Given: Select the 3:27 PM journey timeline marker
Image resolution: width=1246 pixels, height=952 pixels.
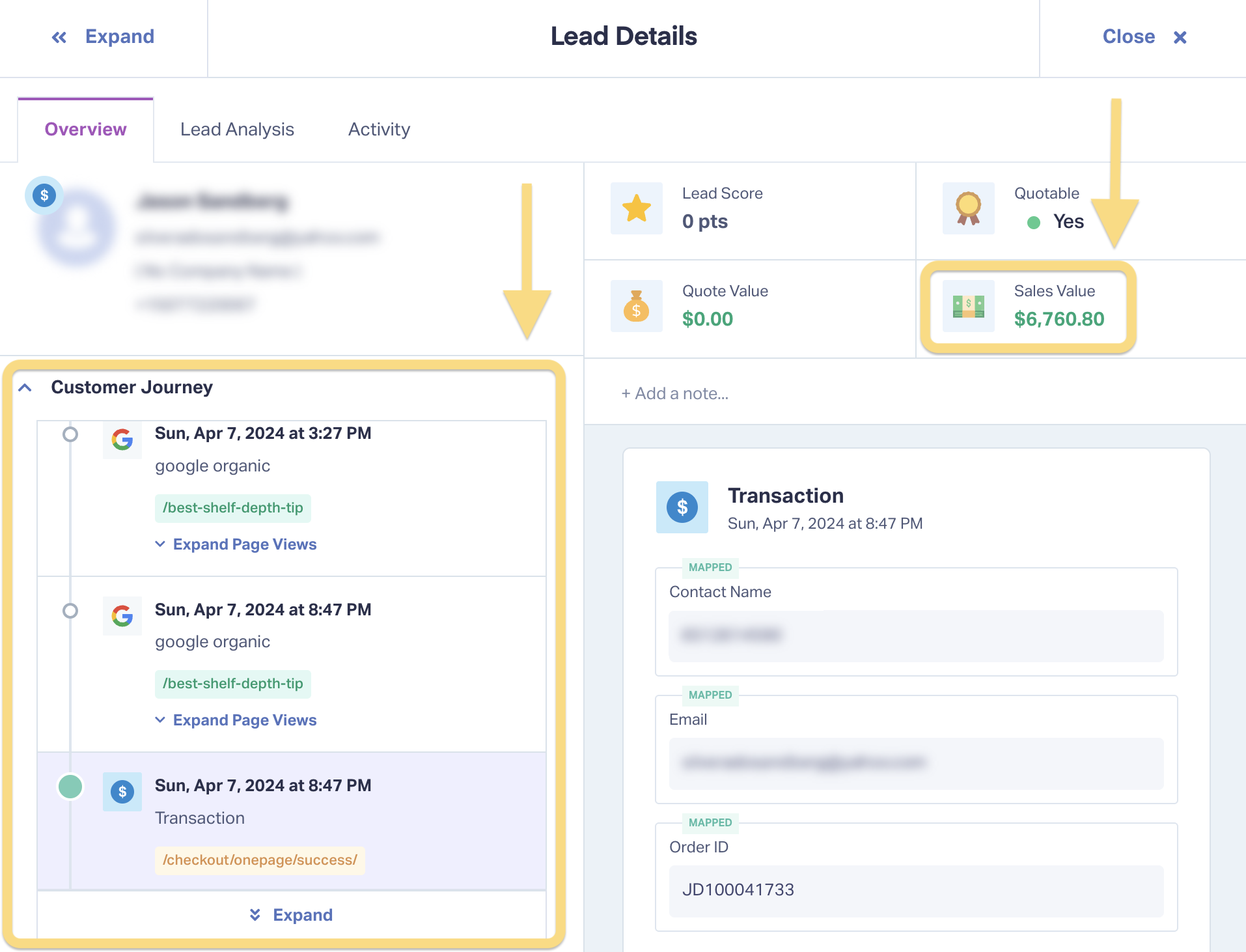Looking at the screenshot, I should click(70, 434).
